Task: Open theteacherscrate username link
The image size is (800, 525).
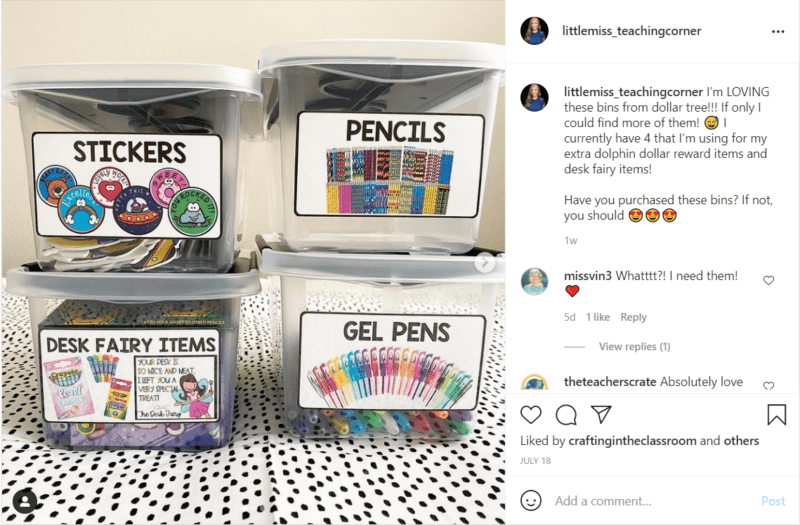Action: coord(610,382)
